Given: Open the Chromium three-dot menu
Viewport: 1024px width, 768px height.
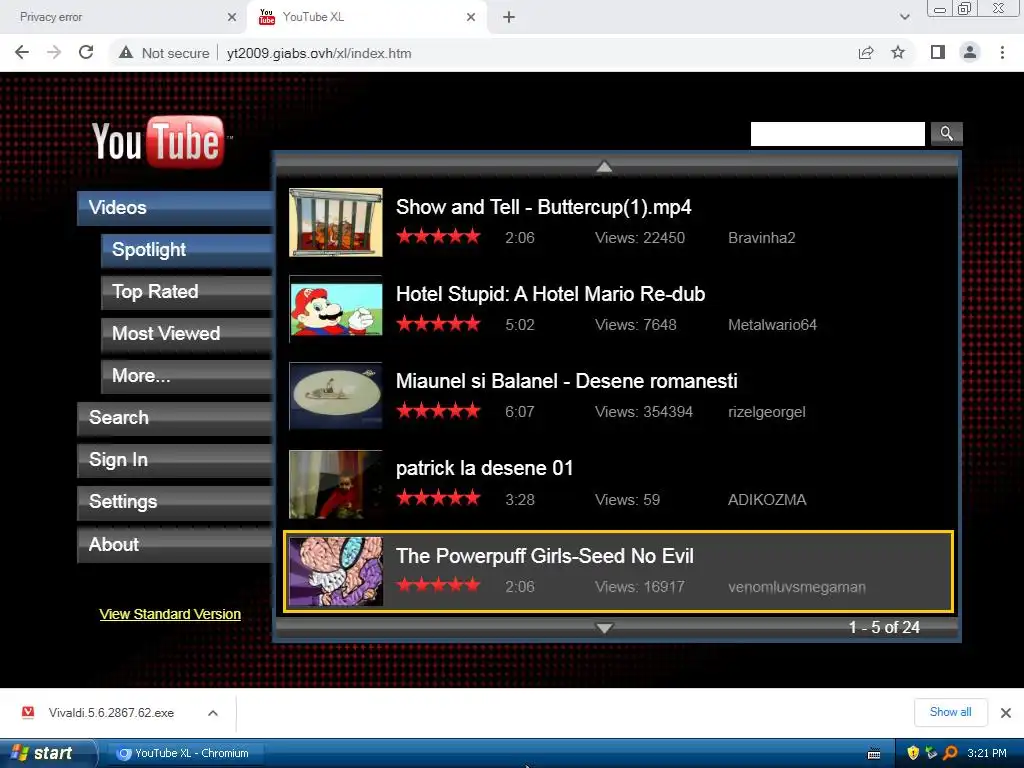Looking at the screenshot, I should (1002, 53).
